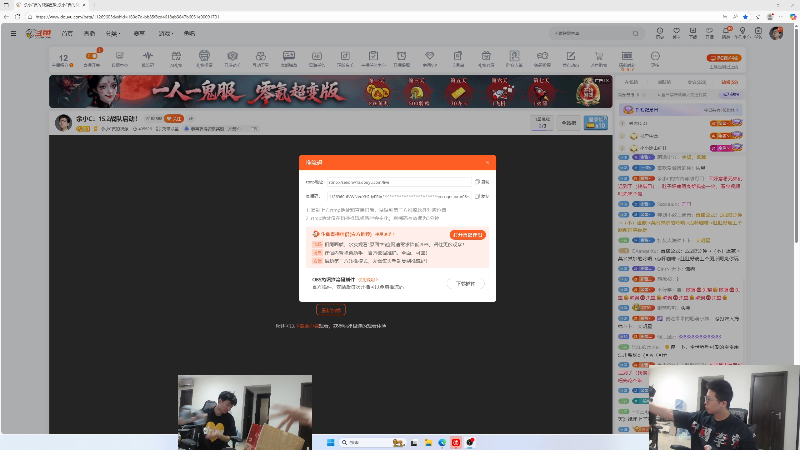
Task: Click the pencil edit icon in toolbar
Action: [570, 56]
